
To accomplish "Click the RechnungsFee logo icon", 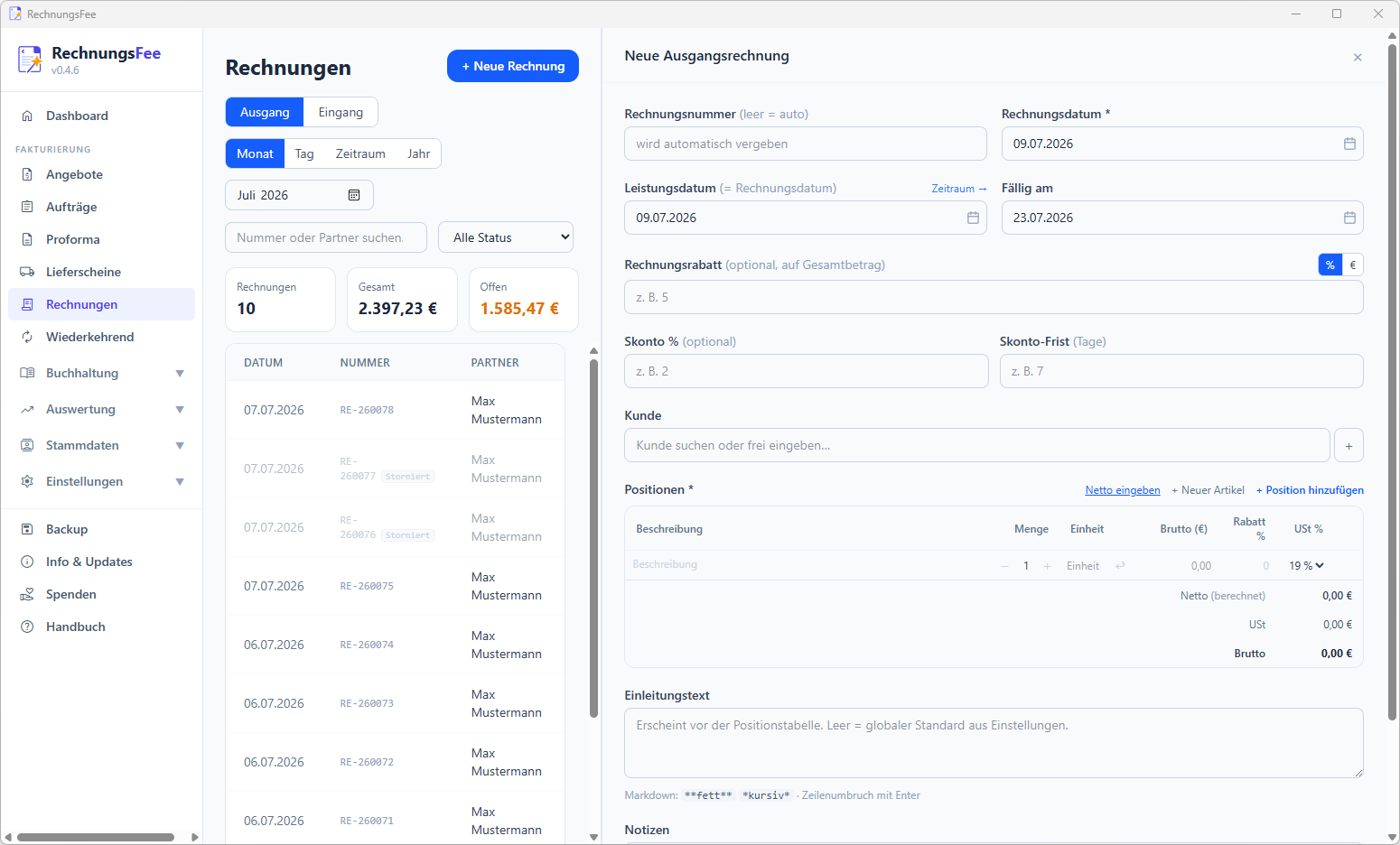I will [x=30, y=60].
